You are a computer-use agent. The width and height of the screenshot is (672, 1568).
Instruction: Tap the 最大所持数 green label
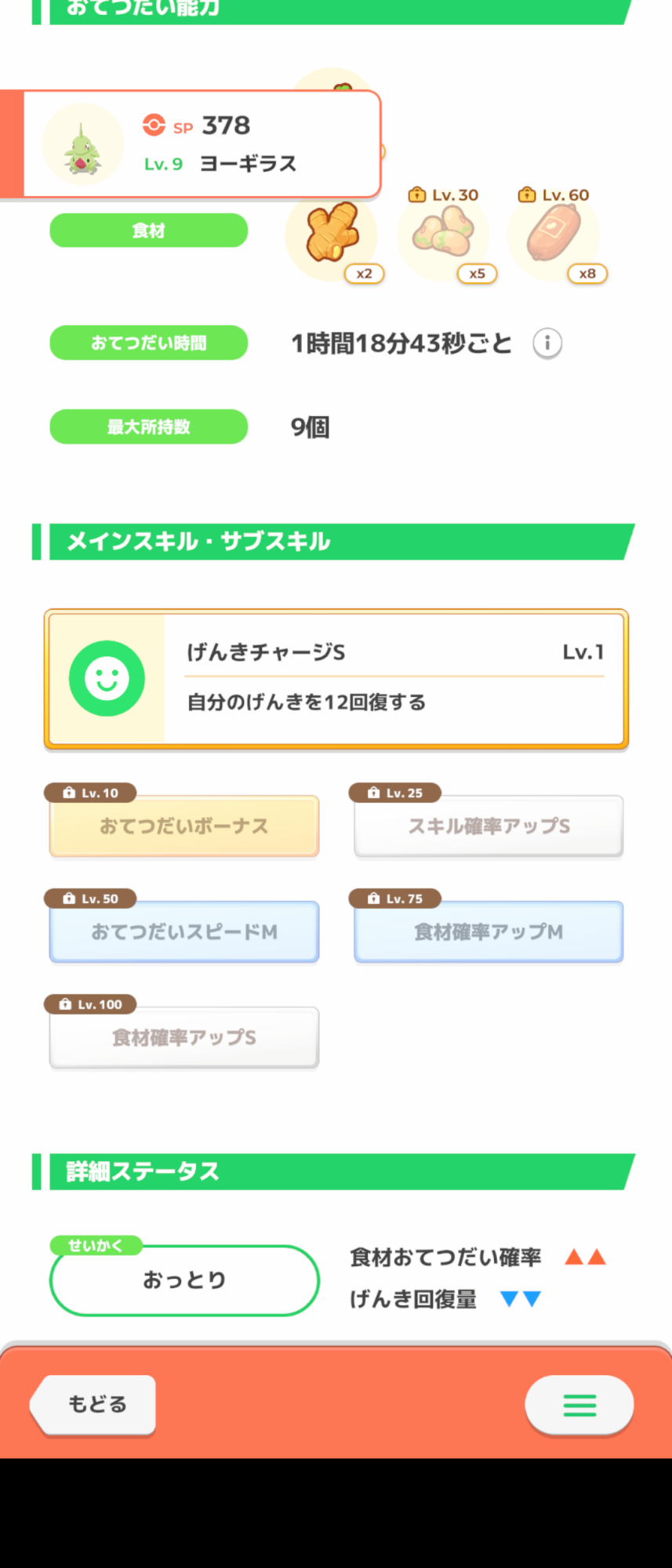pos(149,427)
